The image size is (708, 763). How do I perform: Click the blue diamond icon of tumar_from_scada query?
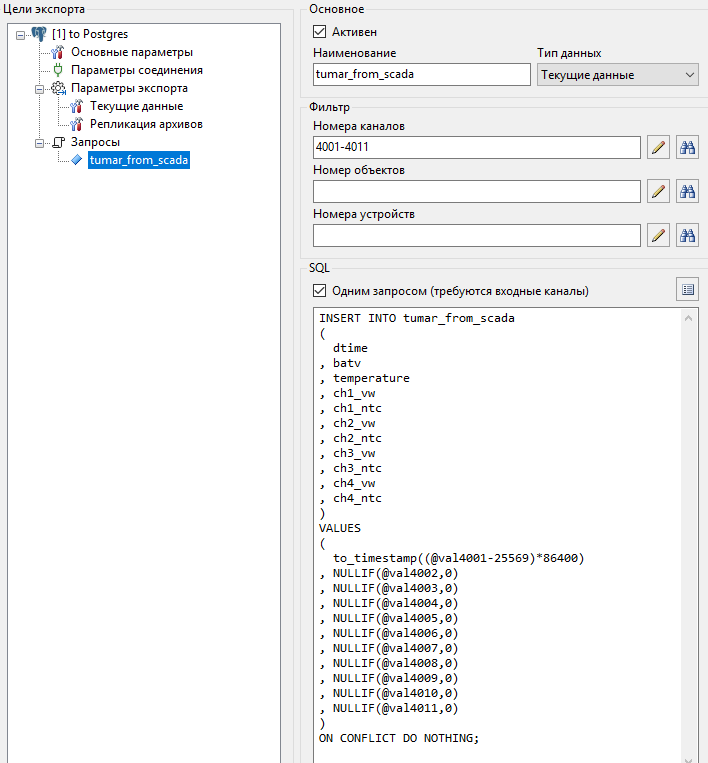(76, 160)
